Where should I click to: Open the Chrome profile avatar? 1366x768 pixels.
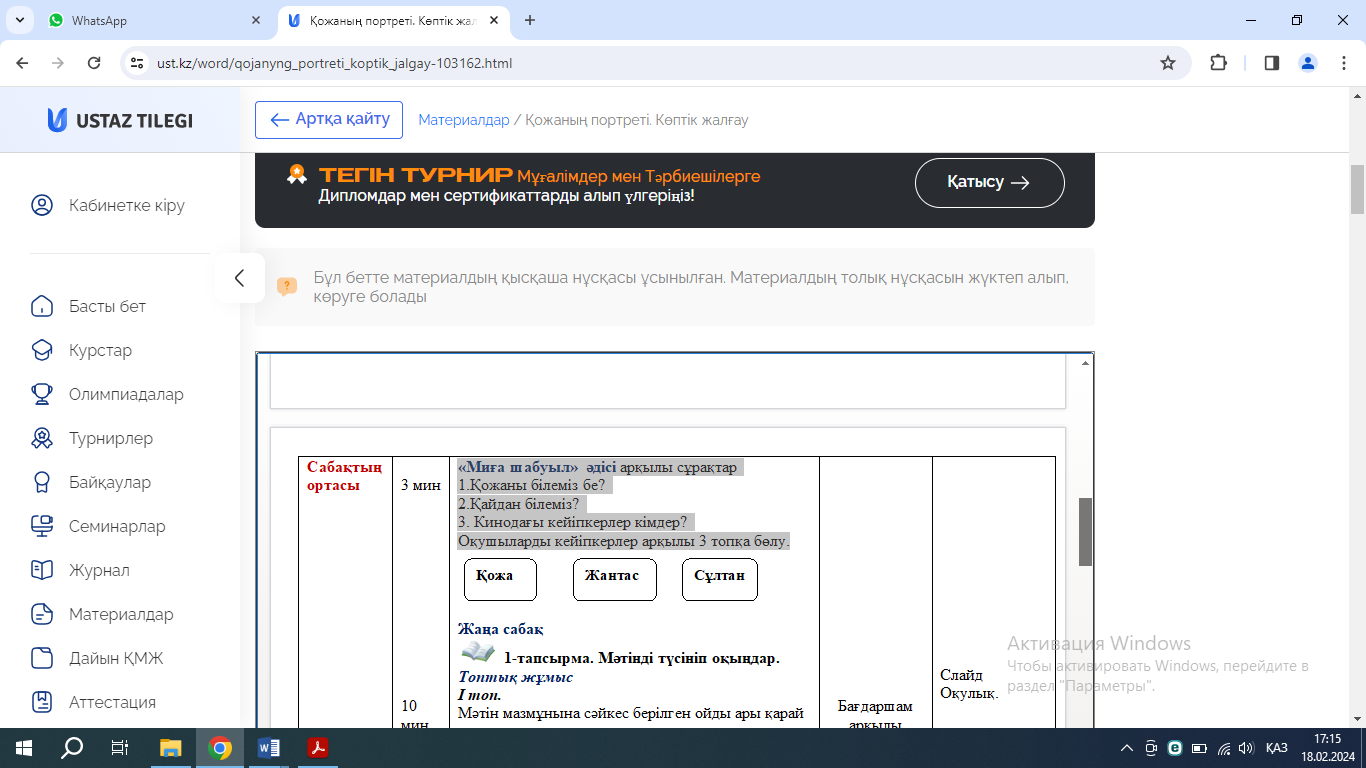(1308, 63)
